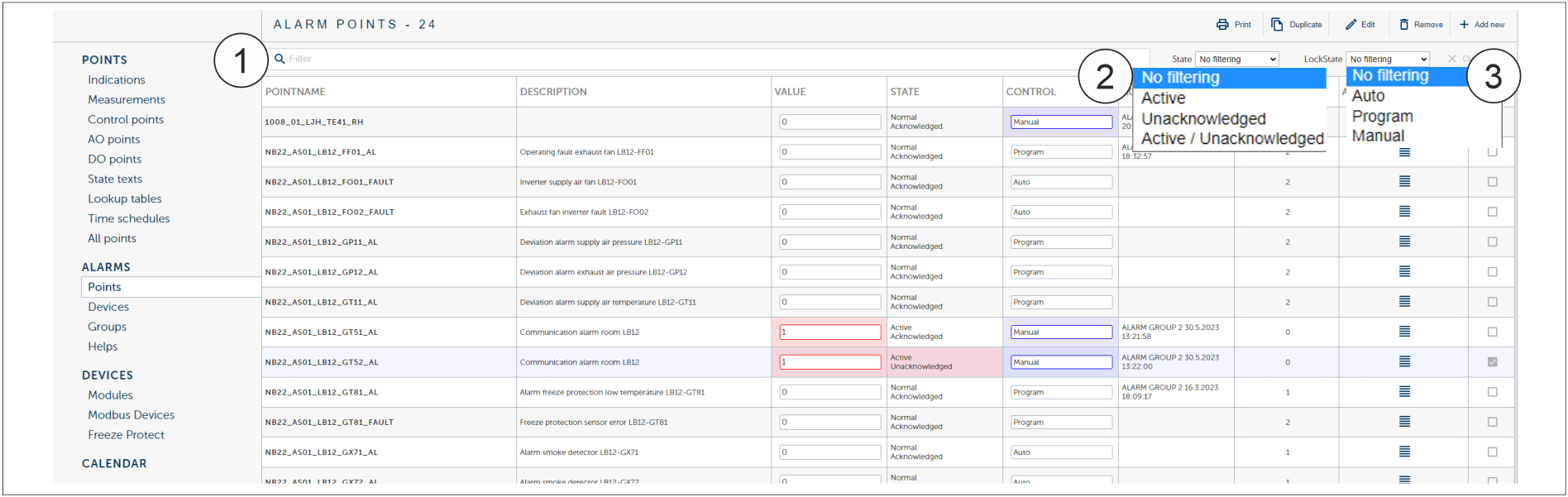Sort by the POINTNAME column header

[295, 92]
